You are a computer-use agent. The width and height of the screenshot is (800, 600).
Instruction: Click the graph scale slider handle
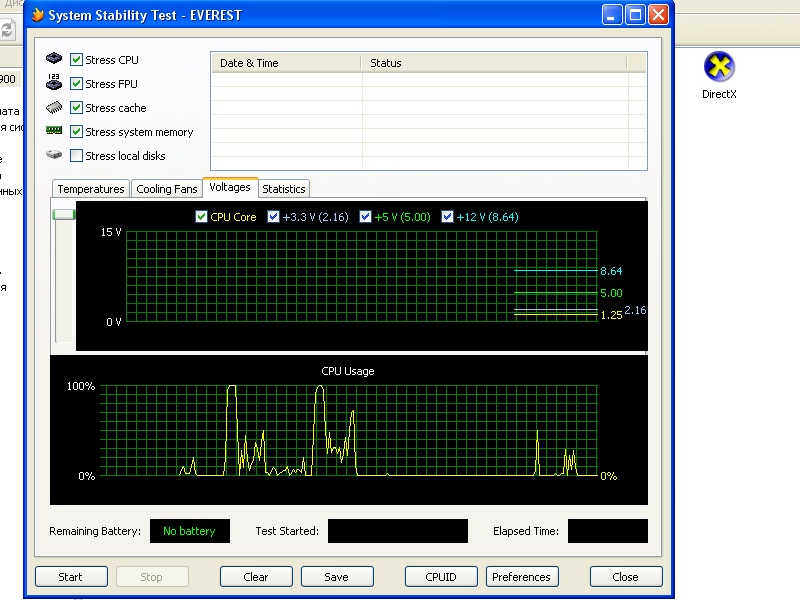(64, 214)
